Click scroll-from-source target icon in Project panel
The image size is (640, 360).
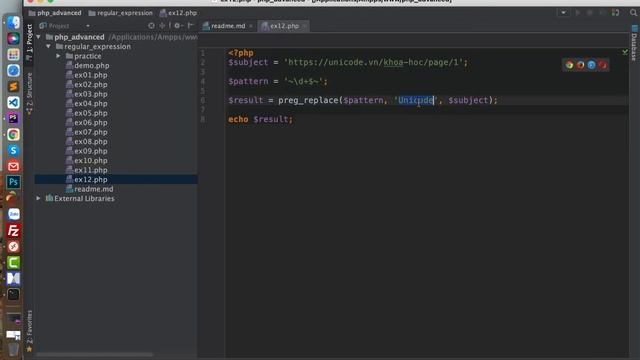151,26
